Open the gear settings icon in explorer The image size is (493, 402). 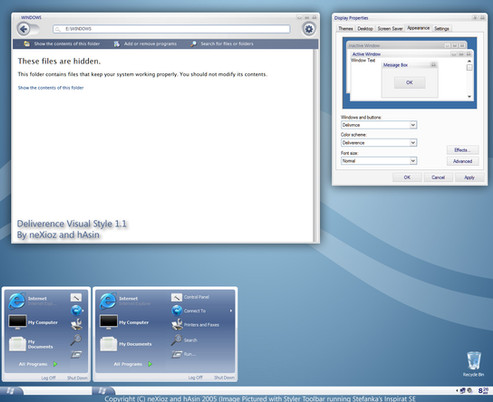[309, 29]
